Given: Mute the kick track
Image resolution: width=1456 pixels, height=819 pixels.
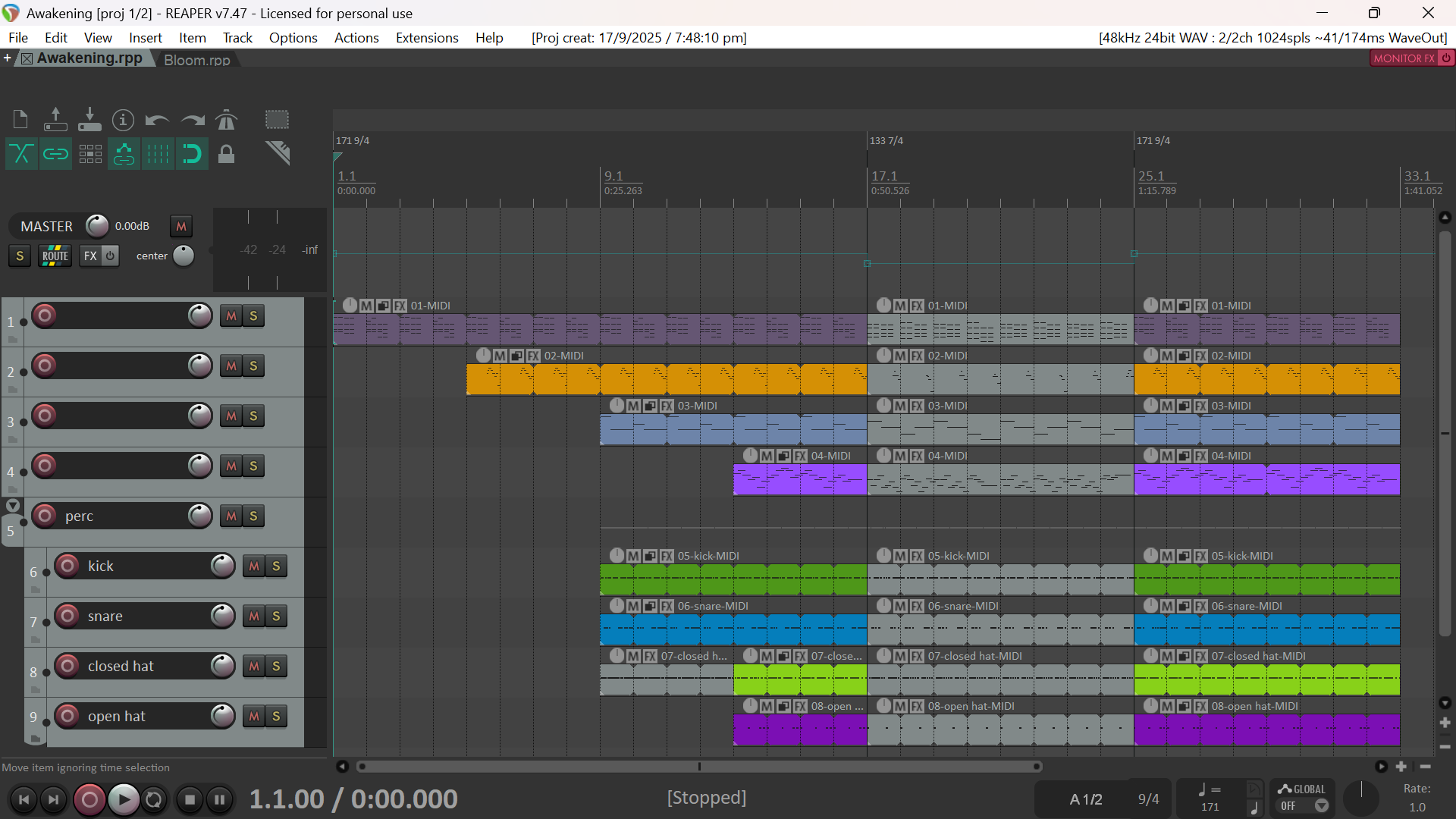Looking at the screenshot, I should tap(254, 566).
